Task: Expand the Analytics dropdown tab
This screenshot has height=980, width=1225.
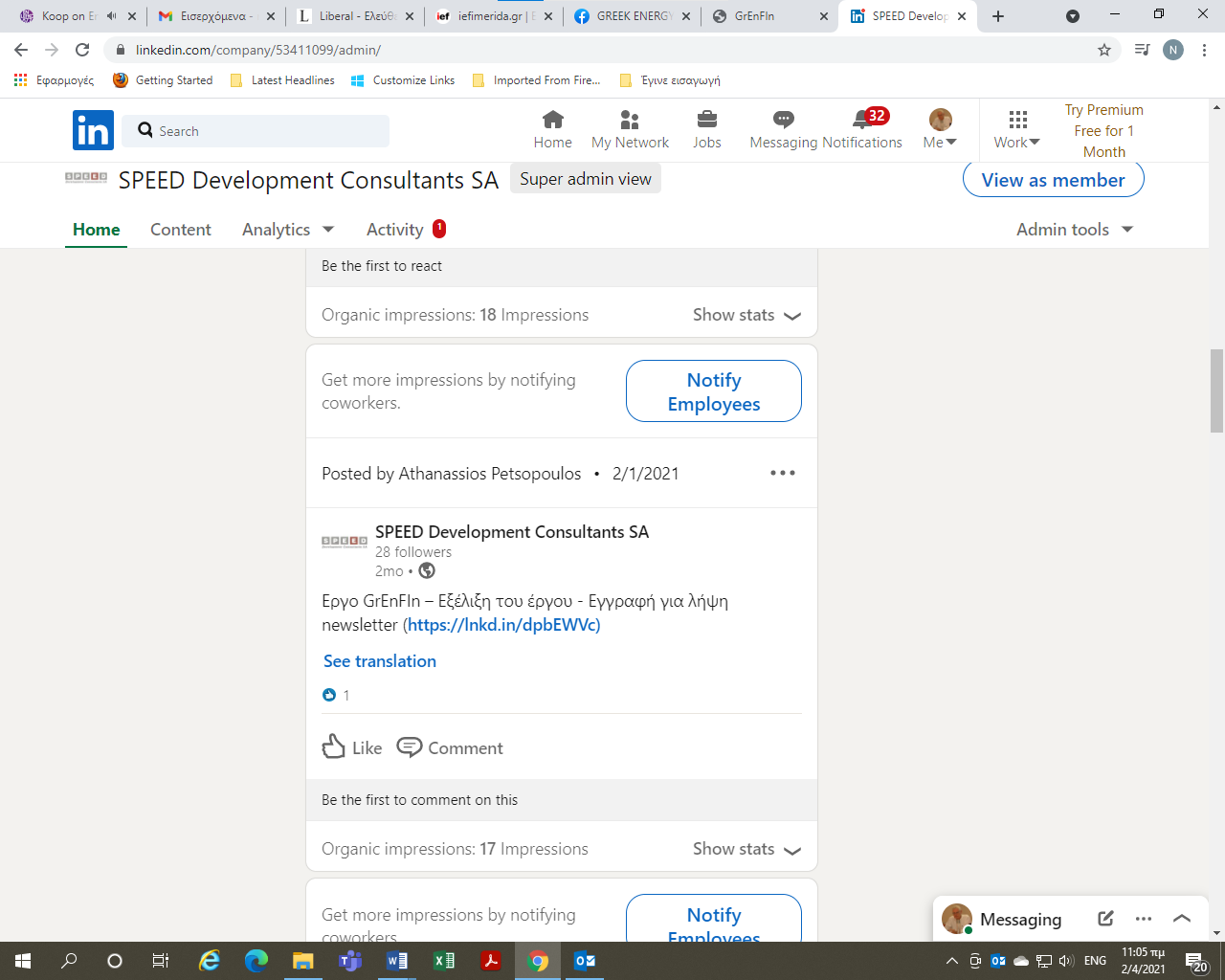Action: pyautogui.click(x=288, y=230)
